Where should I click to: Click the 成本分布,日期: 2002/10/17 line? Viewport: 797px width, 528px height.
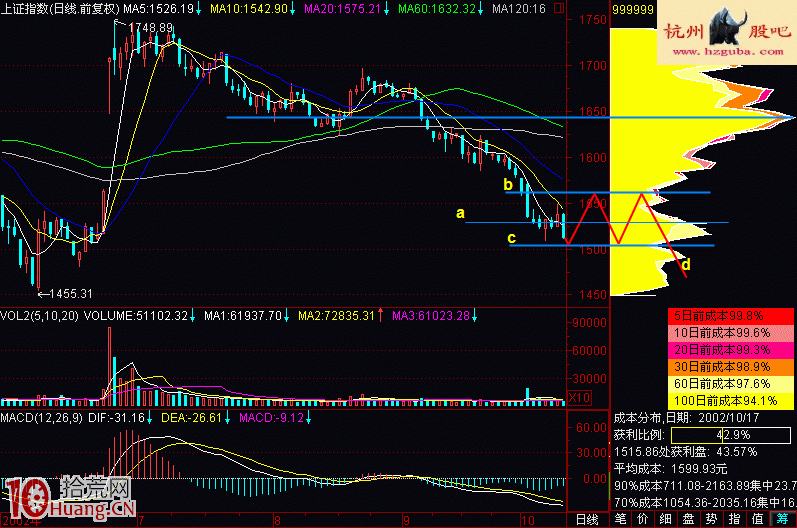(x=686, y=418)
